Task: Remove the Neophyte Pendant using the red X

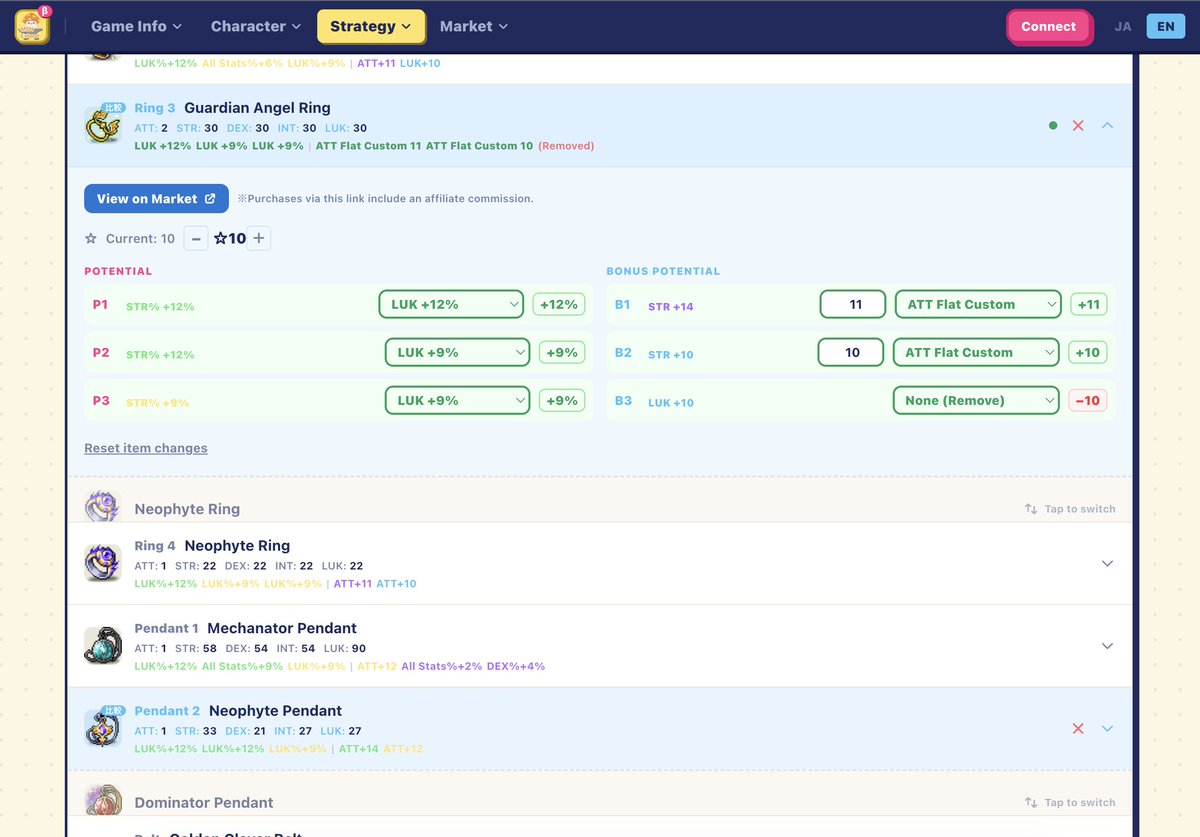Action: point(1078,728)
